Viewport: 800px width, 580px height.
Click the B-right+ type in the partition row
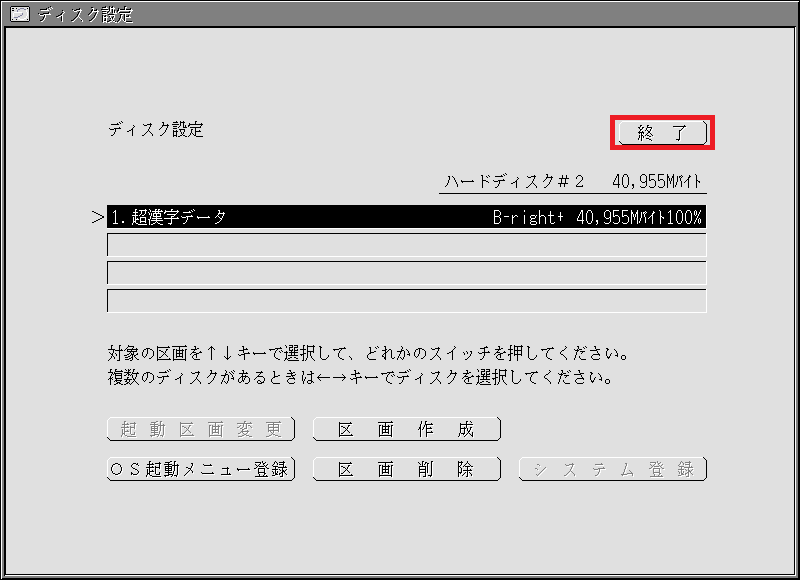coord(529,217)
